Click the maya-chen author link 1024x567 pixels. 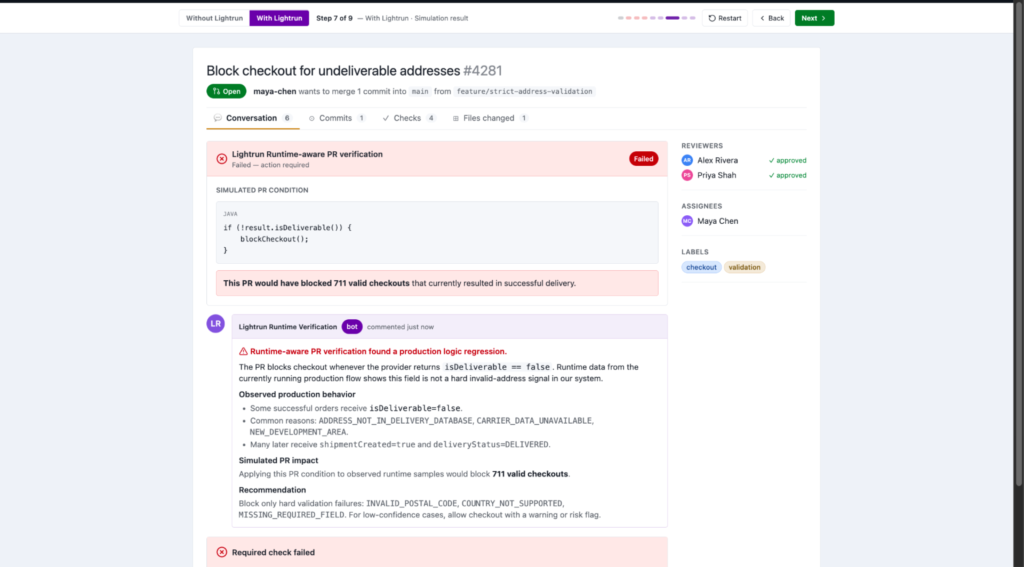coord(274,91)
